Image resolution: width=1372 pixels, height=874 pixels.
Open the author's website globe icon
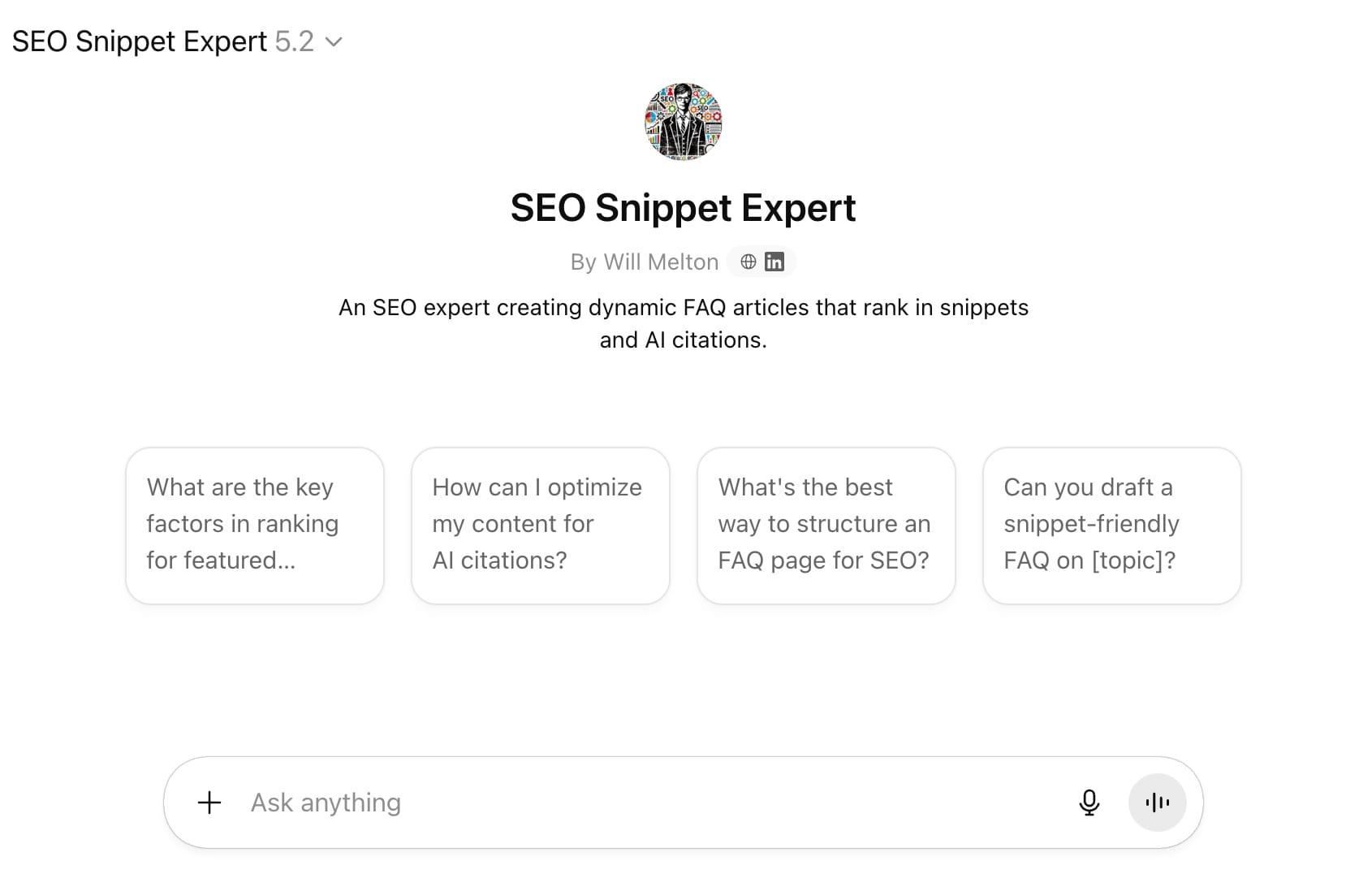749,262
